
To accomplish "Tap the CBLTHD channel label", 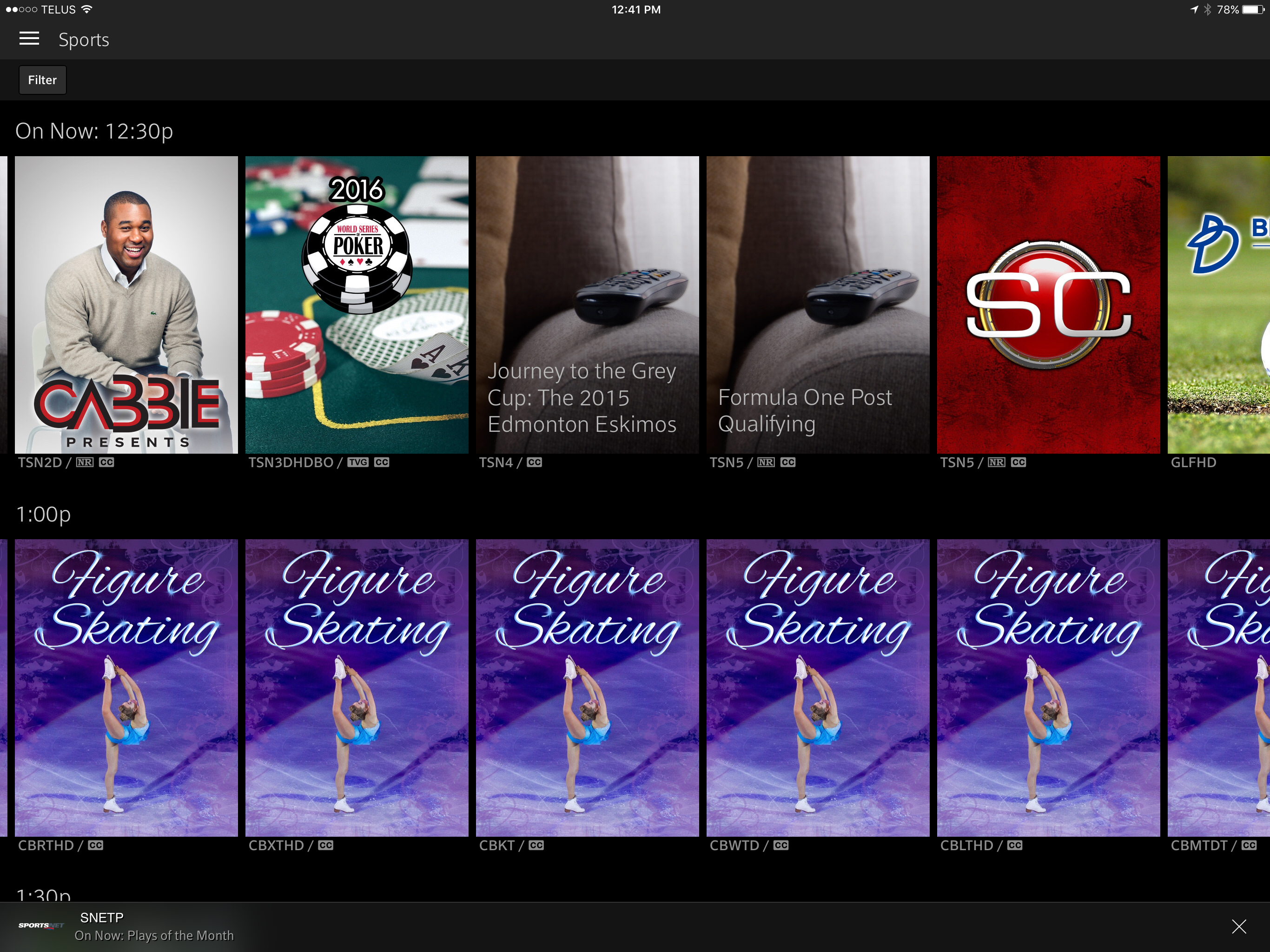I will (x=966, y=845).
